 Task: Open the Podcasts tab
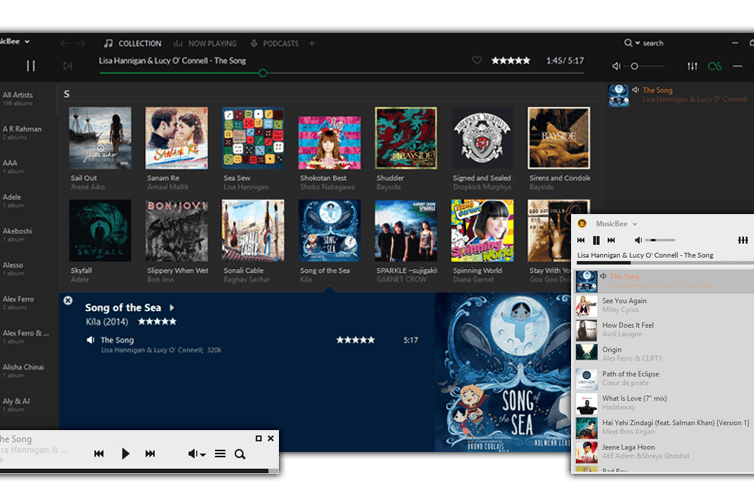coord(275,43)
